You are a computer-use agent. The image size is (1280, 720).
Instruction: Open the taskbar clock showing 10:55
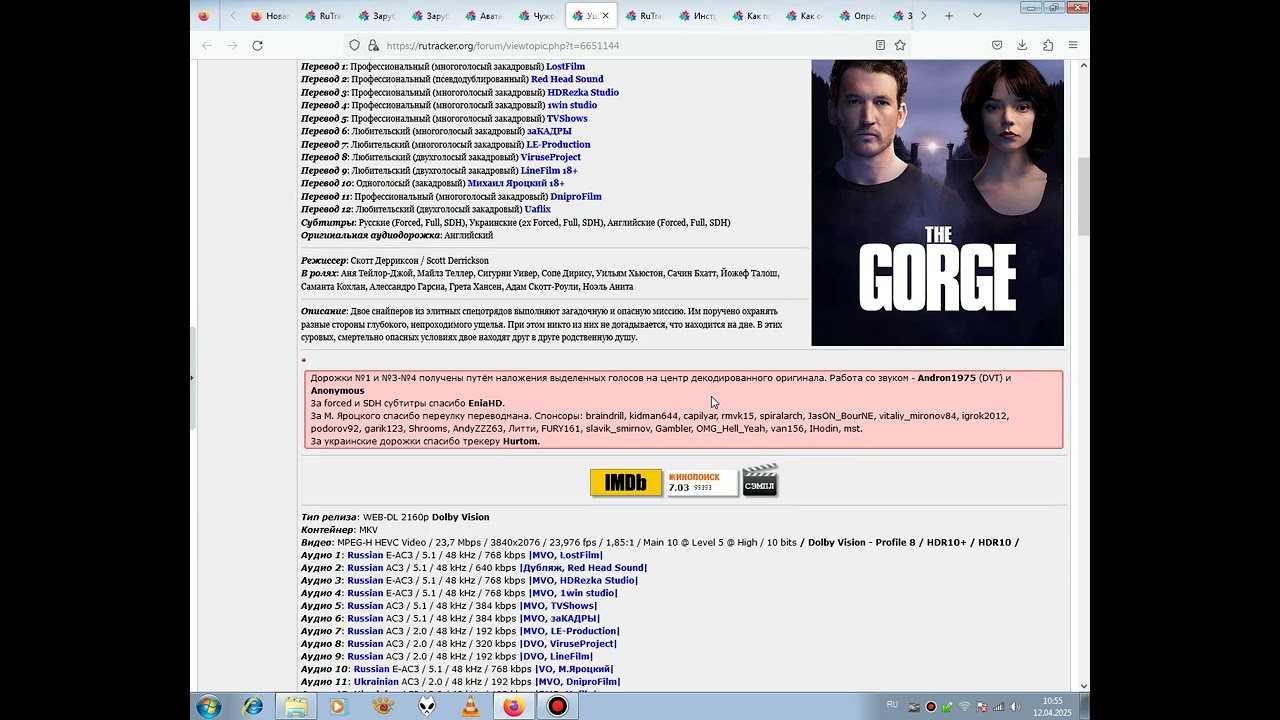pos(1052,706)
